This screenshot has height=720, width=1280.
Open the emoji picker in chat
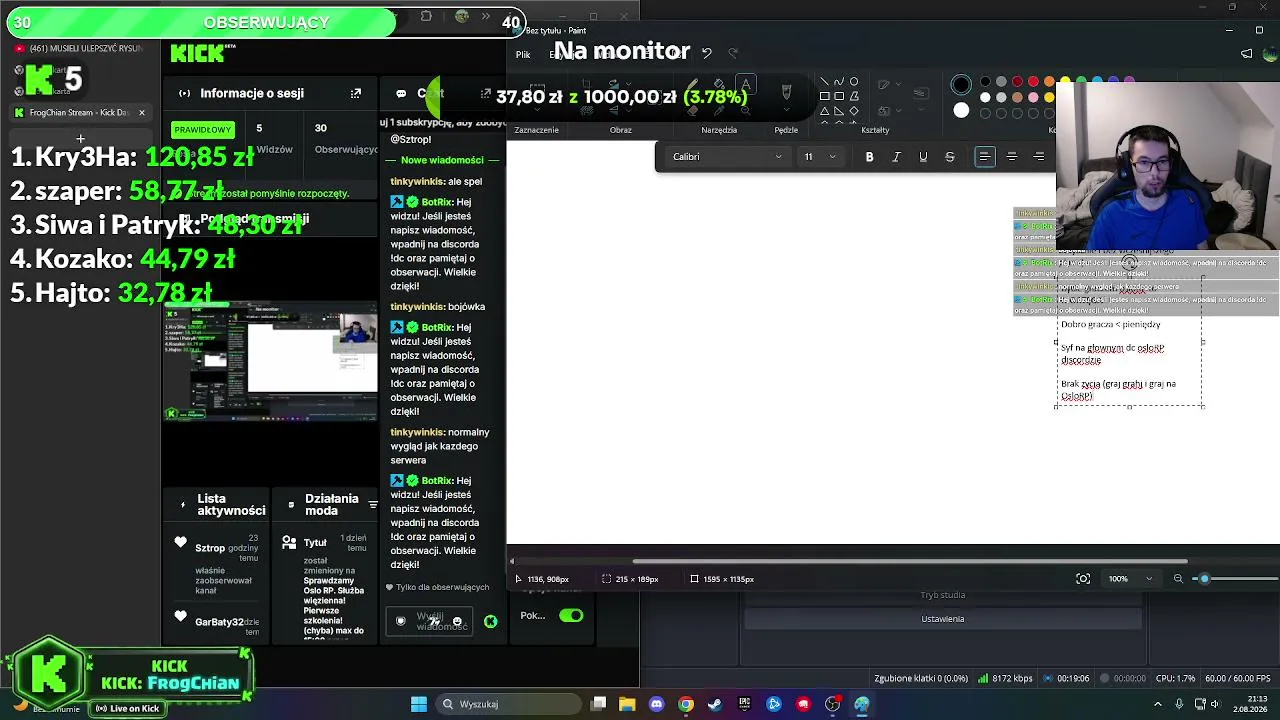[x=457, y=621]
